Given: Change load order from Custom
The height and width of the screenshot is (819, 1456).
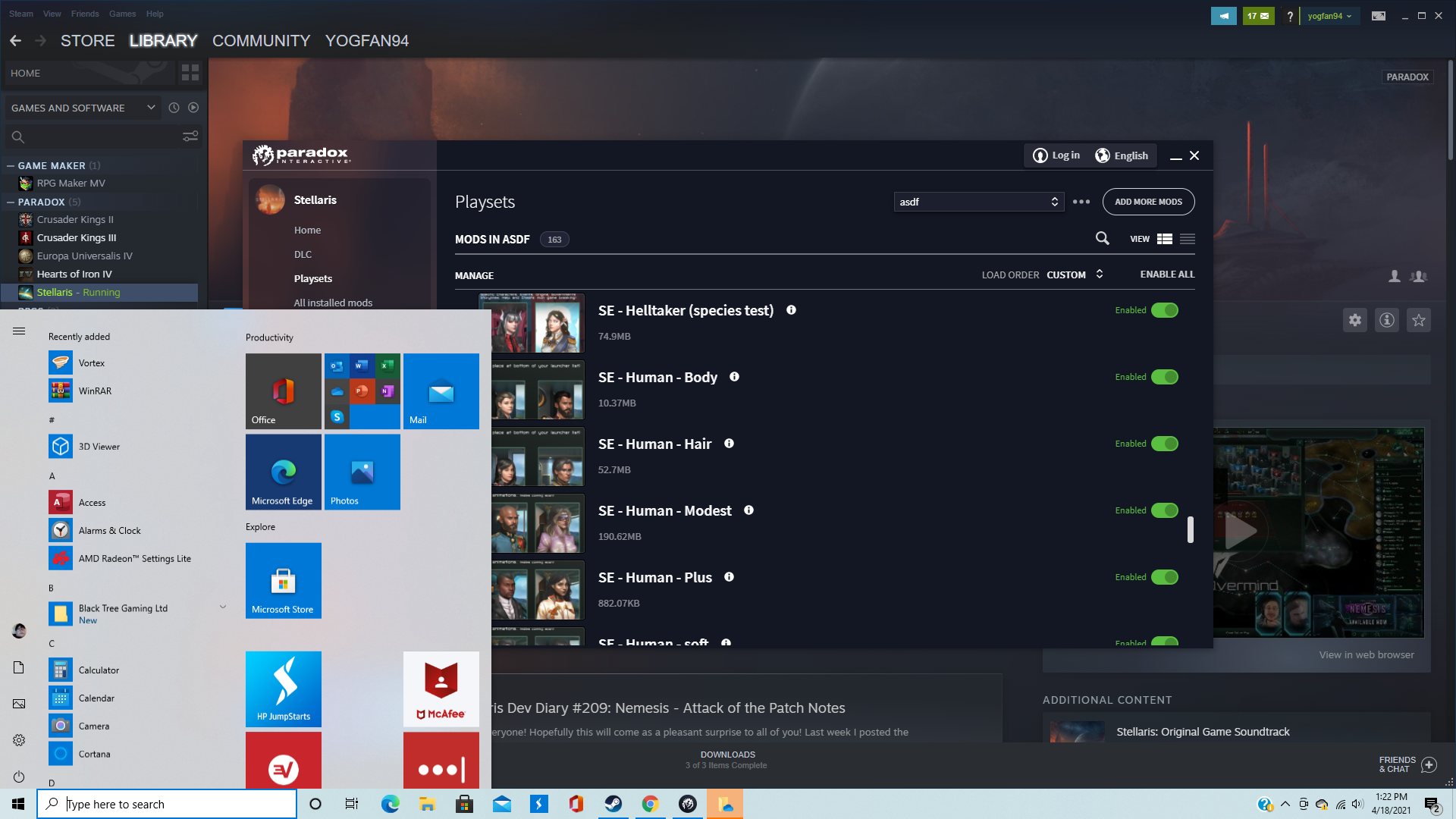Looking at the screenshot, I should click(x=1075, y=275).
